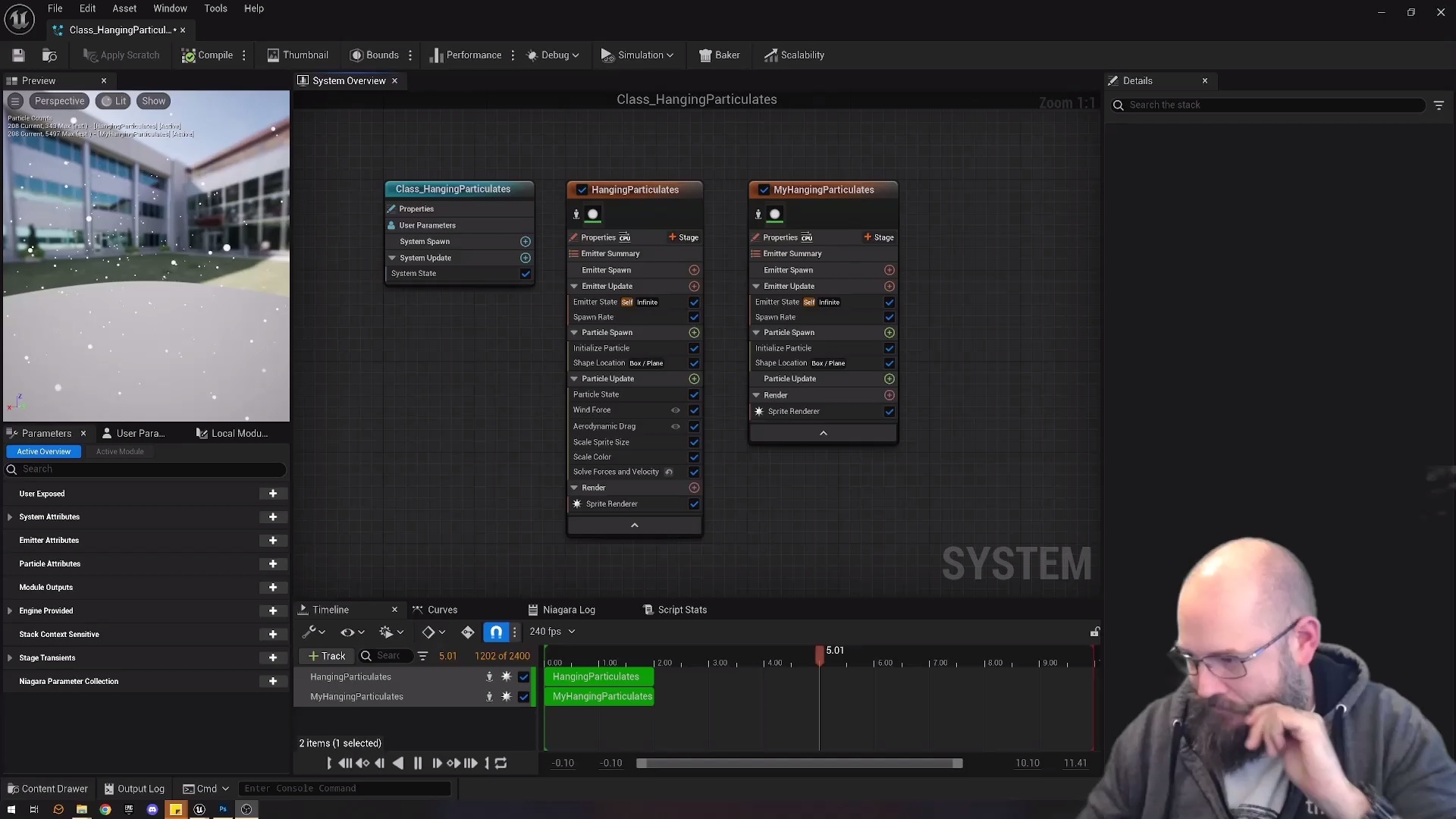Open the Details panel filter options
The image size is (1456, 819).
click(x=1439, y=105)
